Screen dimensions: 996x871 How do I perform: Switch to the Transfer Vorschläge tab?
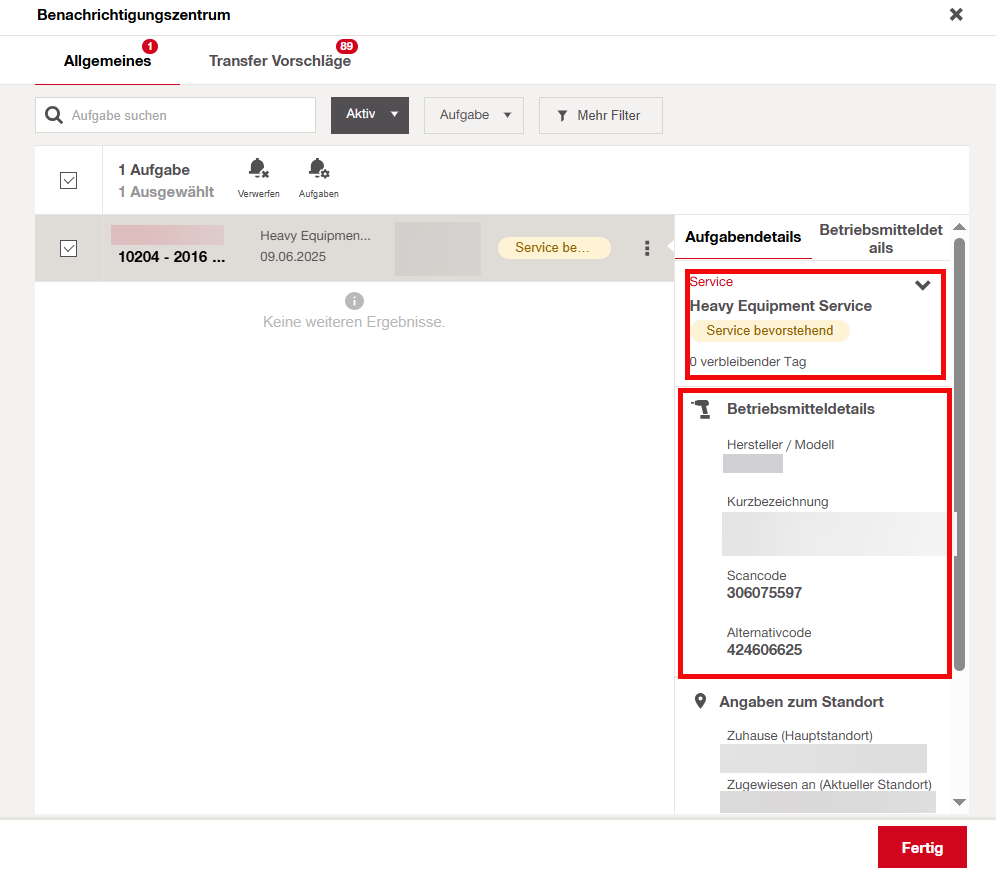click(279, 61)
